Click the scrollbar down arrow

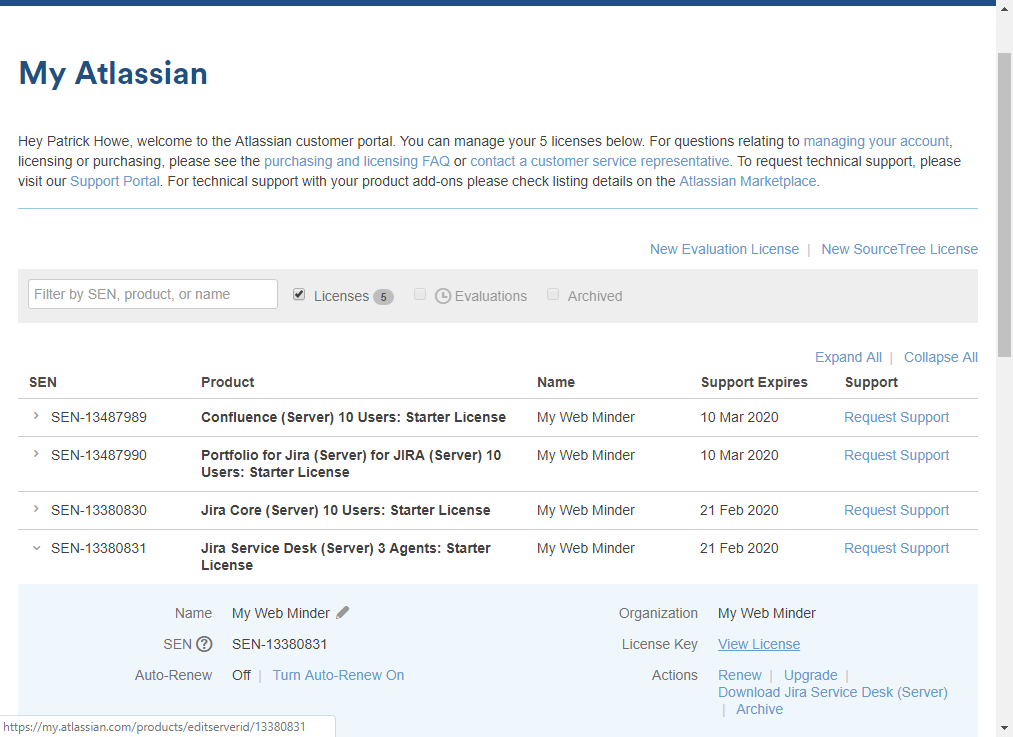(x=1004, y=730)
